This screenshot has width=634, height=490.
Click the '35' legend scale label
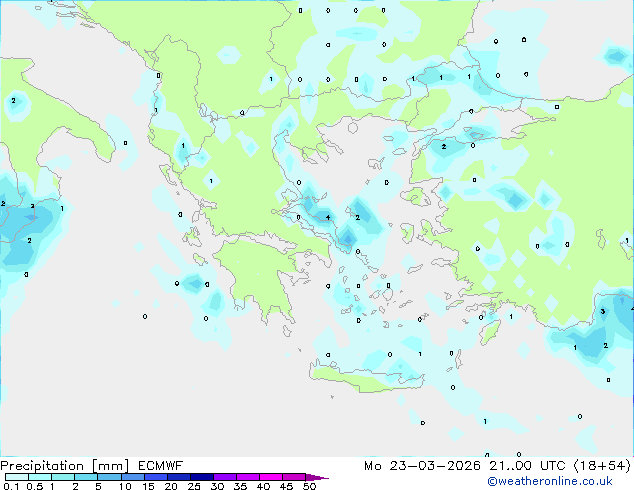(x=240, y=486)
